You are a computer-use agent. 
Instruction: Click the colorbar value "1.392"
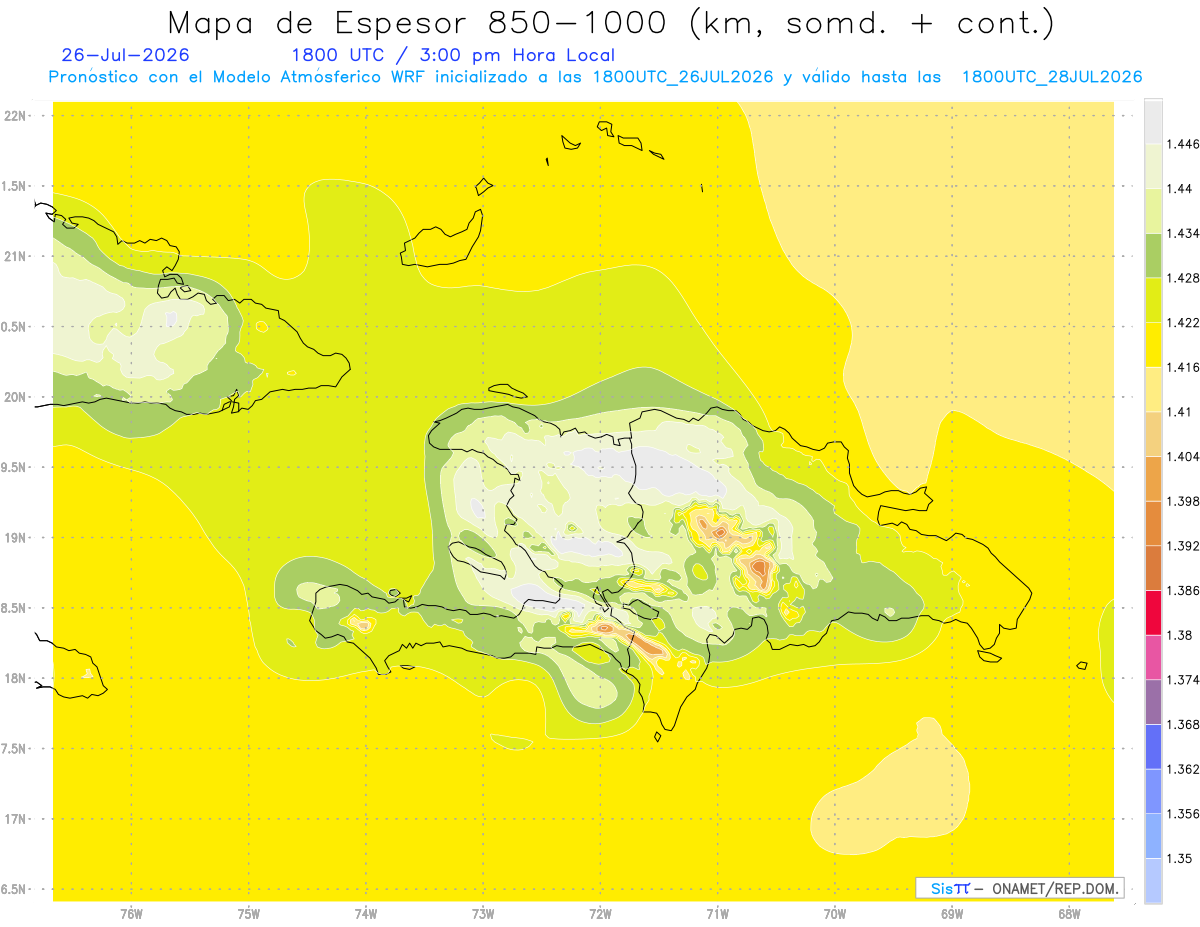[1185, 546]
